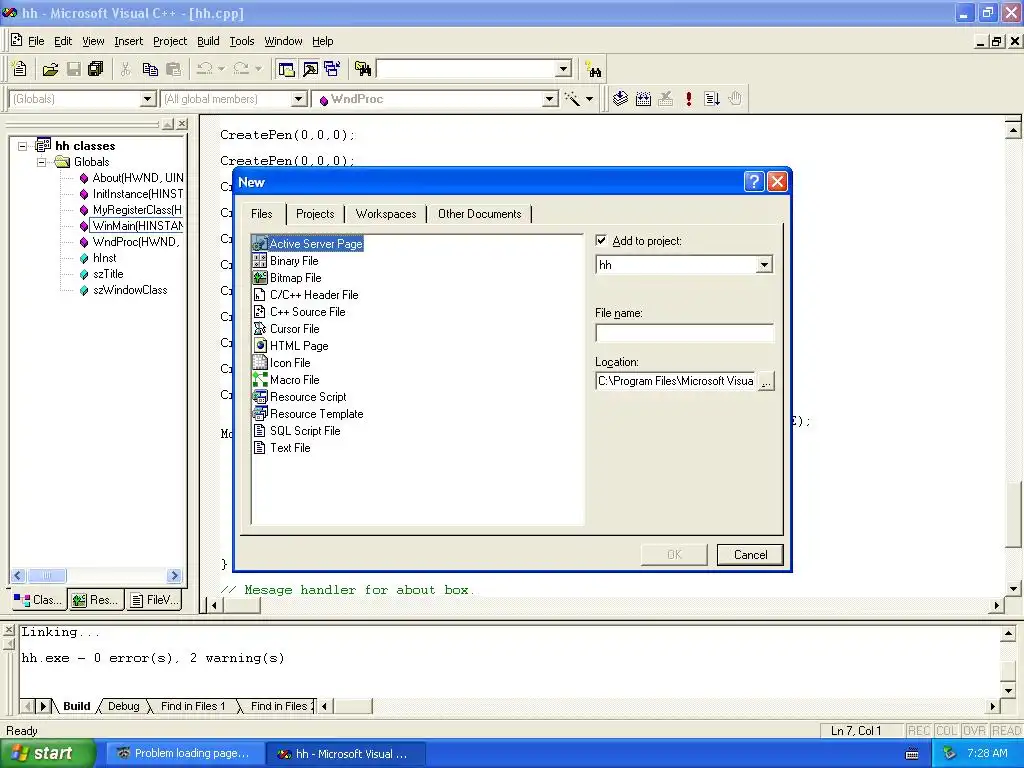The width and height of the screenshot is (1024, 768).
Task: Click the Build toolbar icon
Action: tap(643, 99)
